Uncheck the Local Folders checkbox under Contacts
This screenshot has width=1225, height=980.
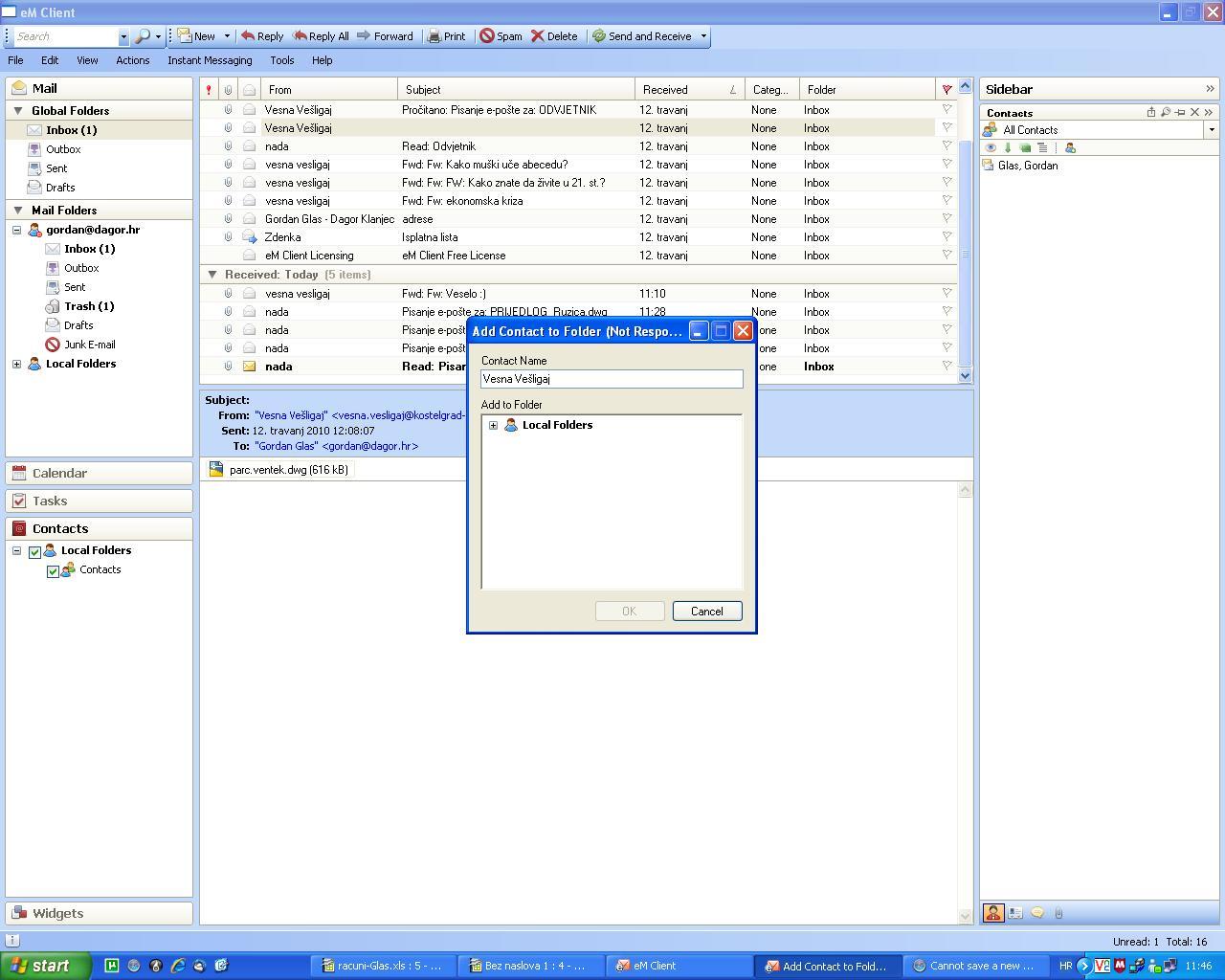(35, 550)
